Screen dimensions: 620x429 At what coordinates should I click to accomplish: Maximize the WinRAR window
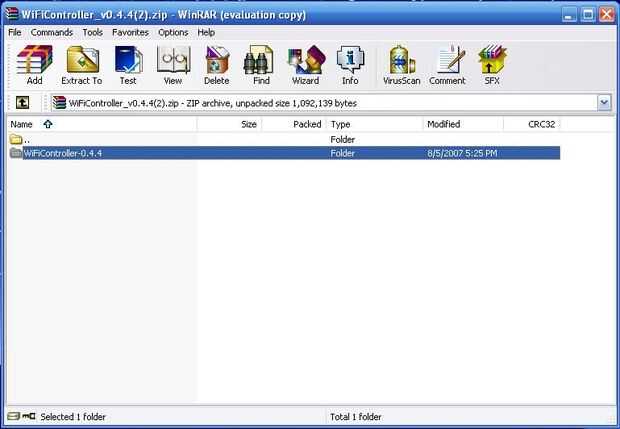(x=588, y=15)
